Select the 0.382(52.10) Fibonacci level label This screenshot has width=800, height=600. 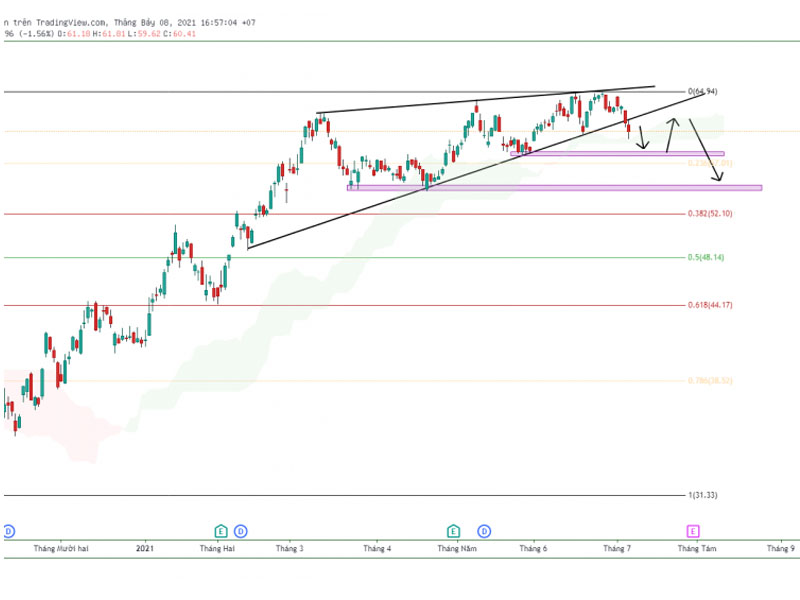click(710, 213)
